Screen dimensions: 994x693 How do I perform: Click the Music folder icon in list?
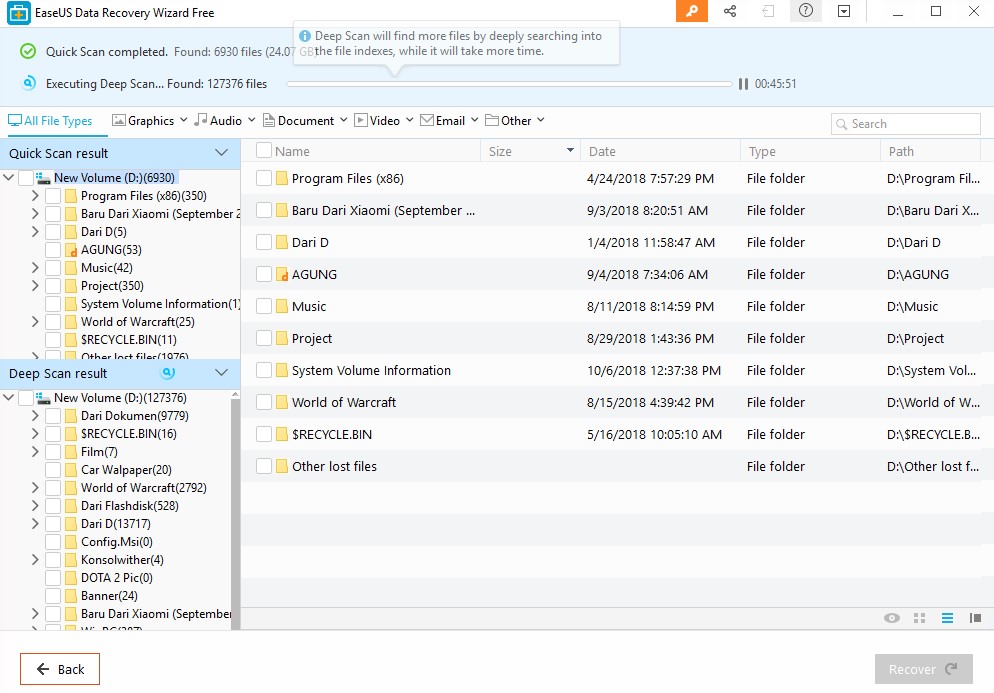[x=282, y=306]
